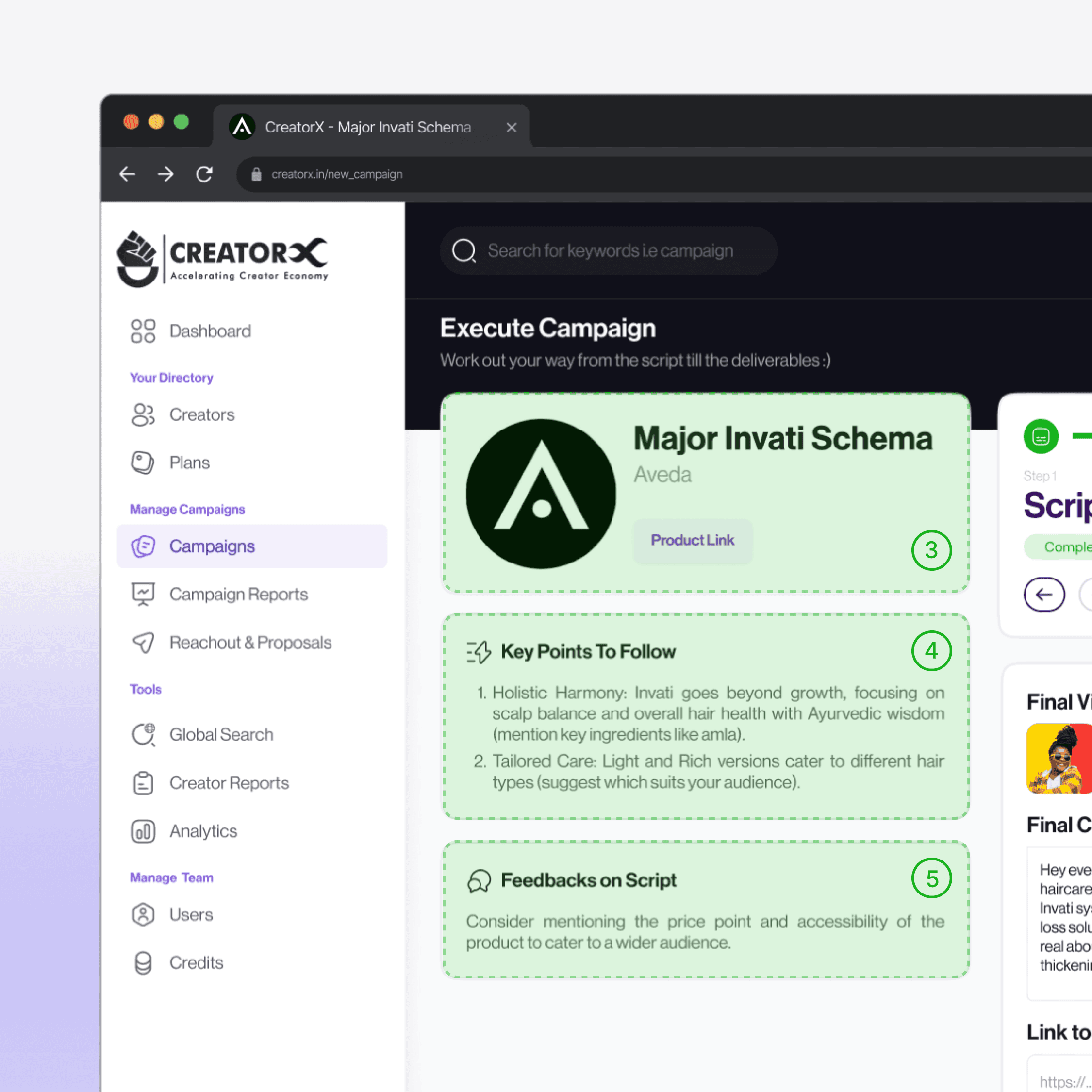Click the Campaigns chat icon

(142, 546)
